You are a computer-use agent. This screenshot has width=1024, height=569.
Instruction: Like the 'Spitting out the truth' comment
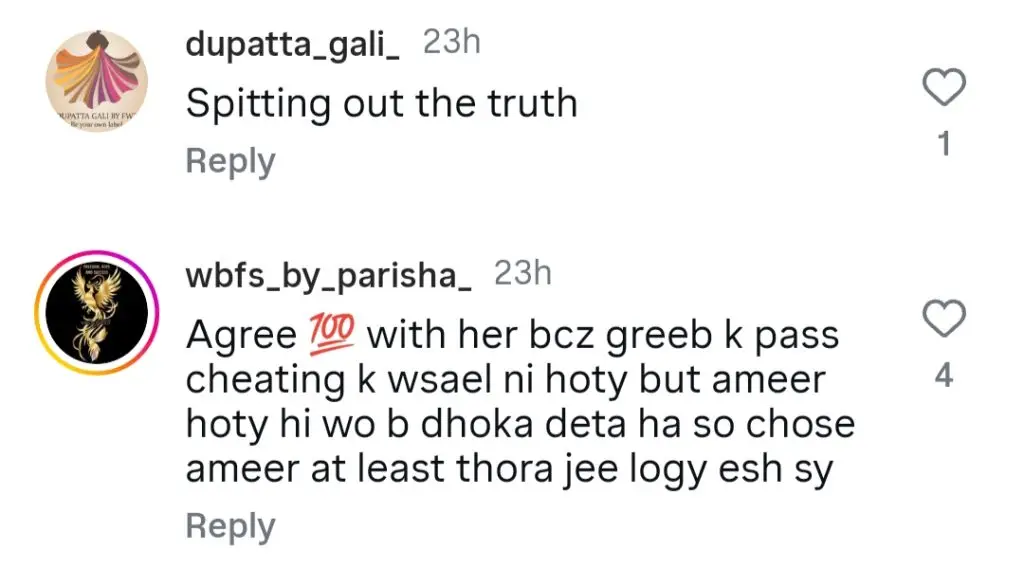[944, 86]
